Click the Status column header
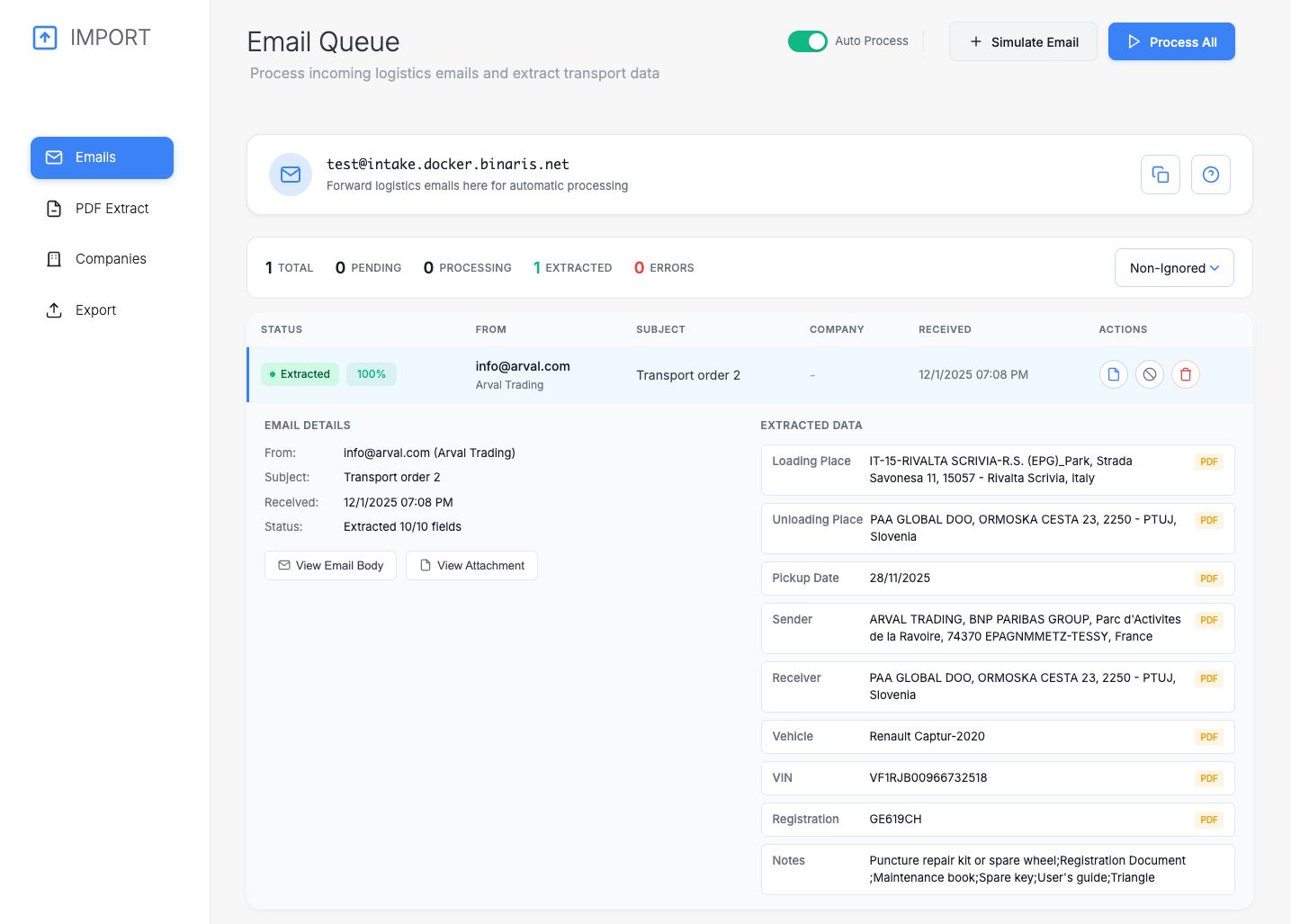The width and height of the screenshot is (1291, 924). pyautogui.click(x=282, y=329)
